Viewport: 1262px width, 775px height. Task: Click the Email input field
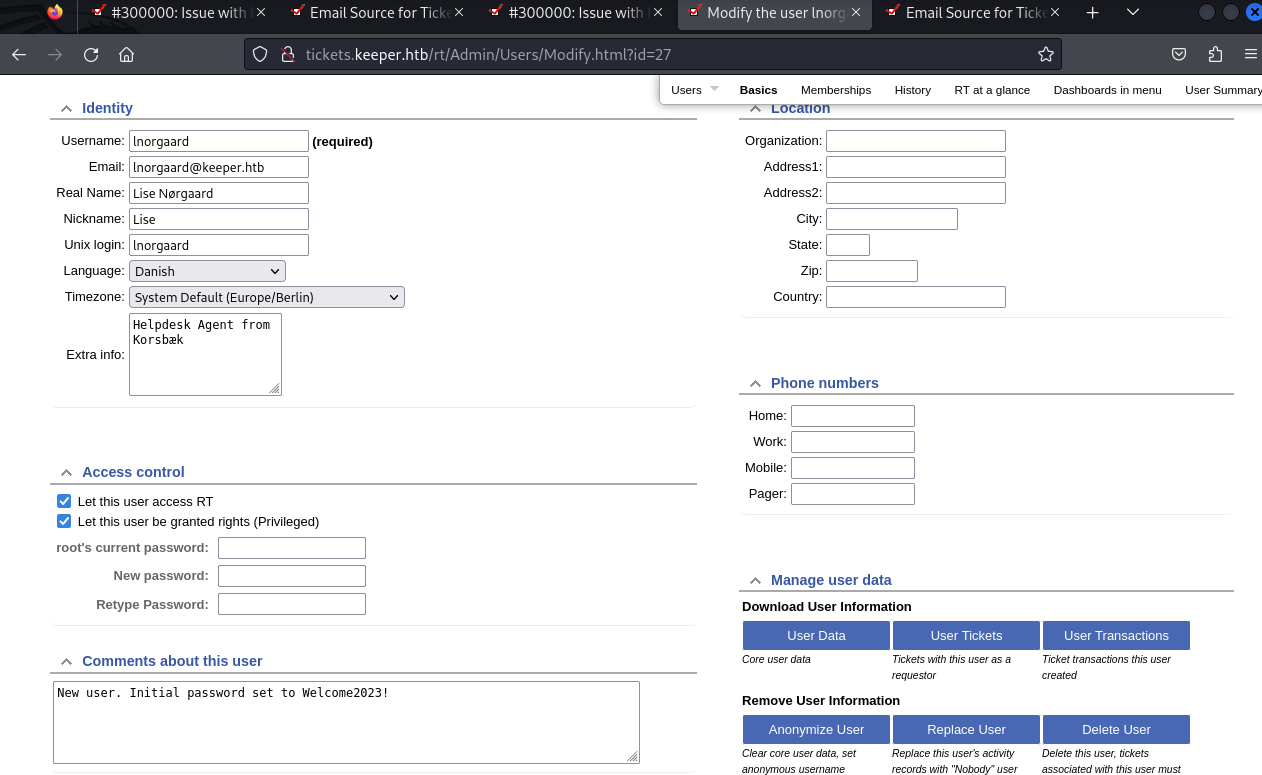(219, 167)
